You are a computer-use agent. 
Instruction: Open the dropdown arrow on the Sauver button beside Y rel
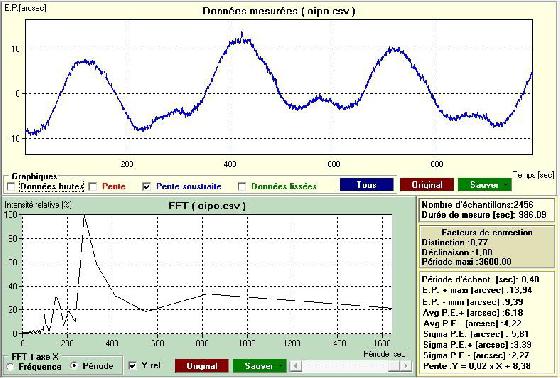pos(282,366)
